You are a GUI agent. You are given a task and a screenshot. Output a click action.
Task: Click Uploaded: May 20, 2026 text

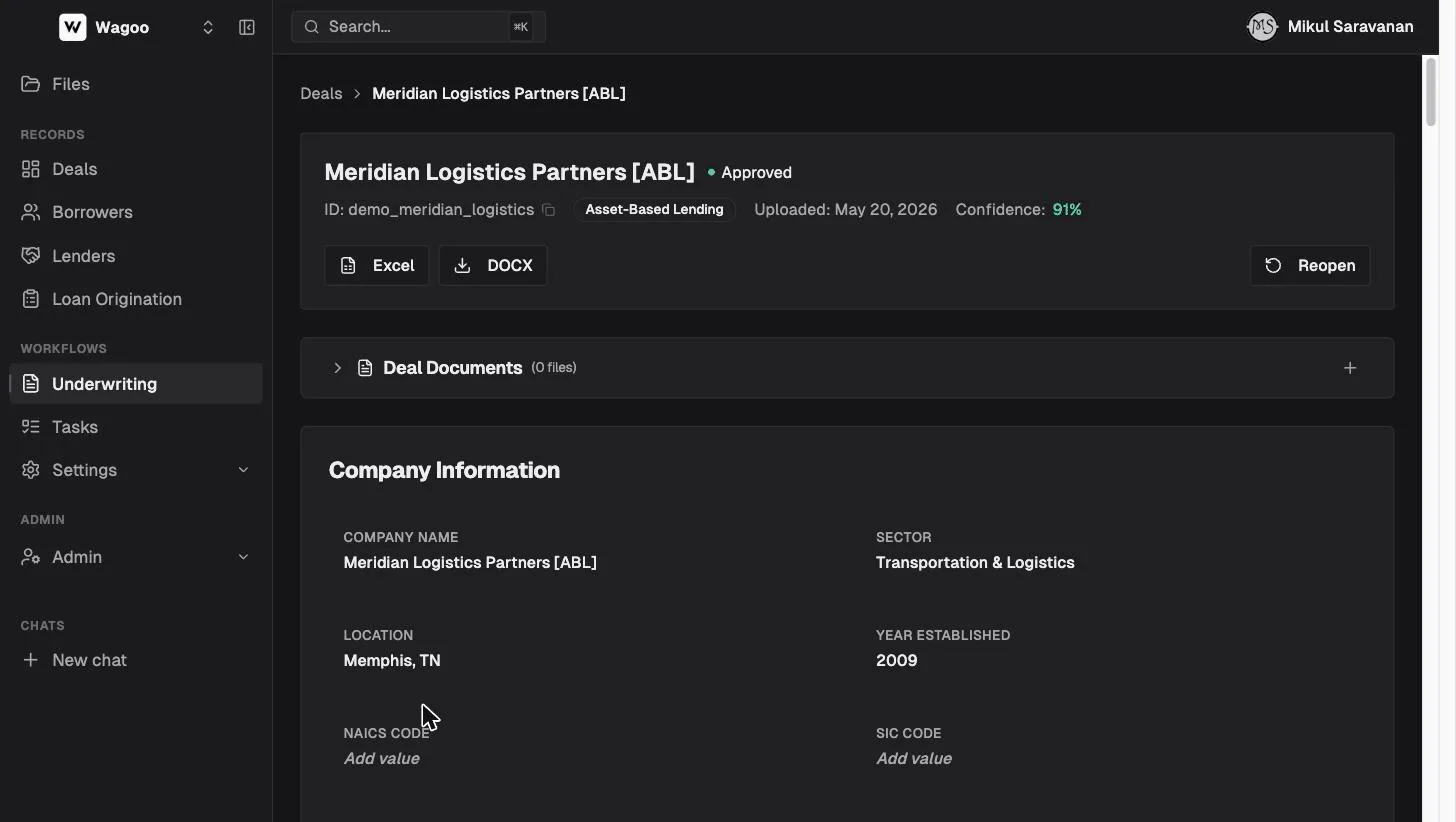(x=846, y=210)
